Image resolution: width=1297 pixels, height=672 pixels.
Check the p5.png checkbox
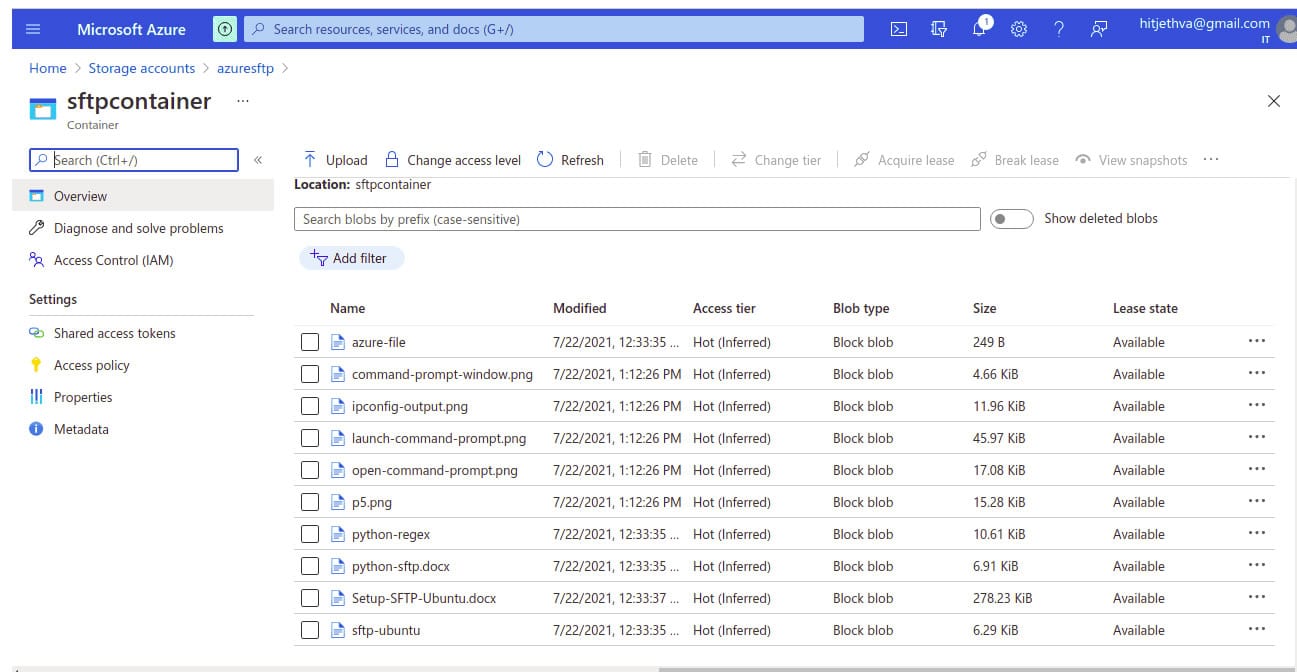tap(310, 502)
